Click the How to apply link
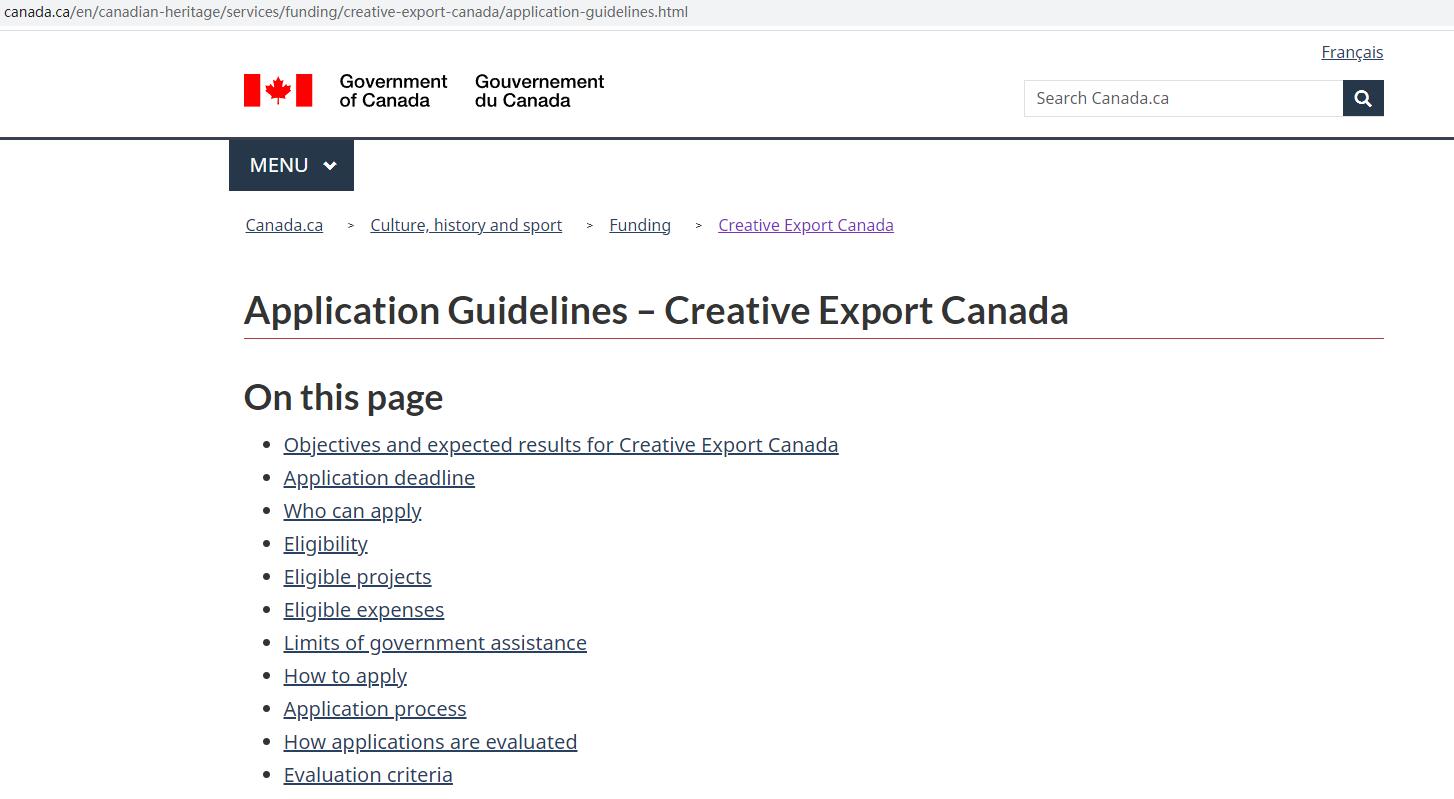The image size is (1454, 799). [345, 676]
